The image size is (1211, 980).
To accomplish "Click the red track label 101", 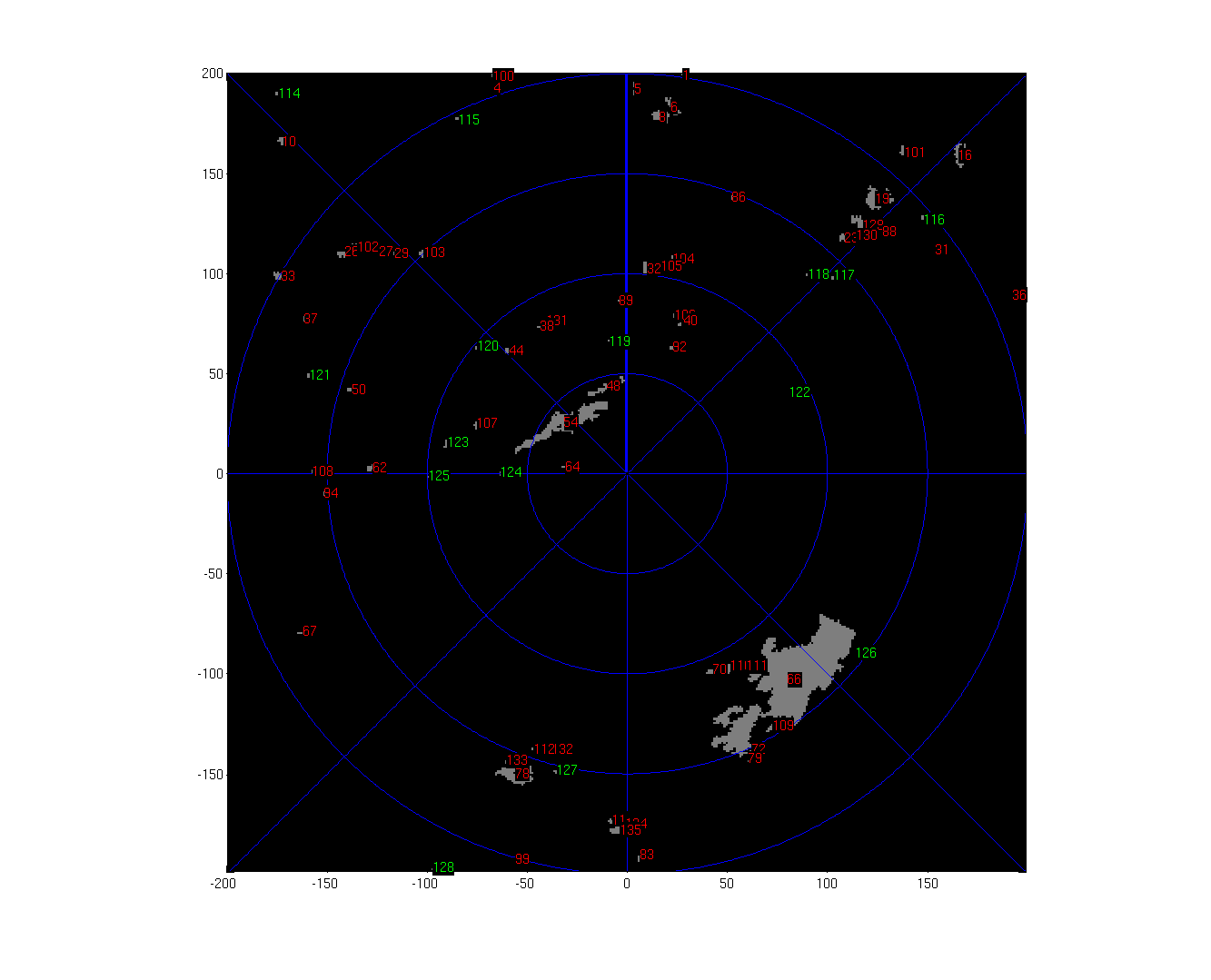I will tap(914, 153).
